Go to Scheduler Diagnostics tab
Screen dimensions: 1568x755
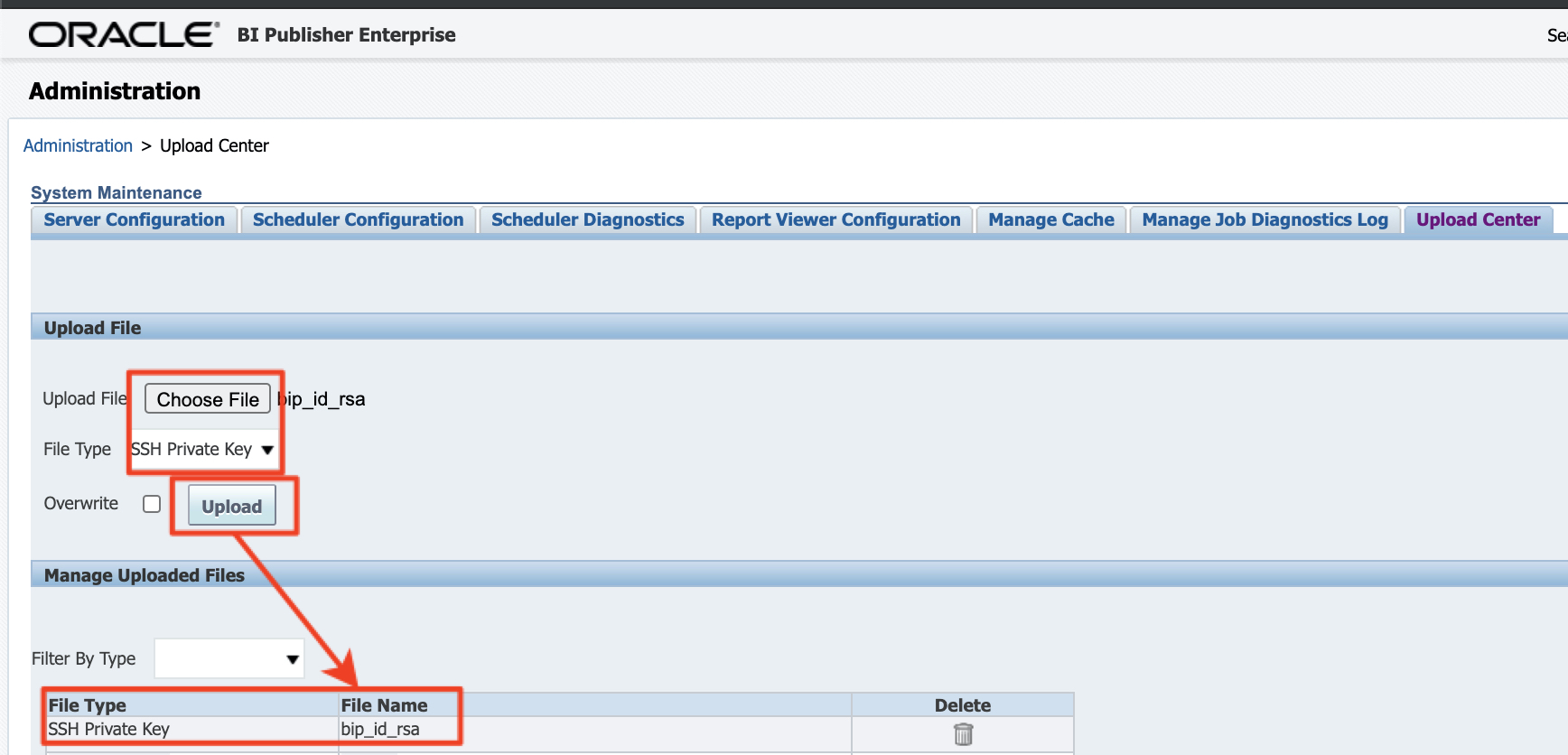coord(588,219)
